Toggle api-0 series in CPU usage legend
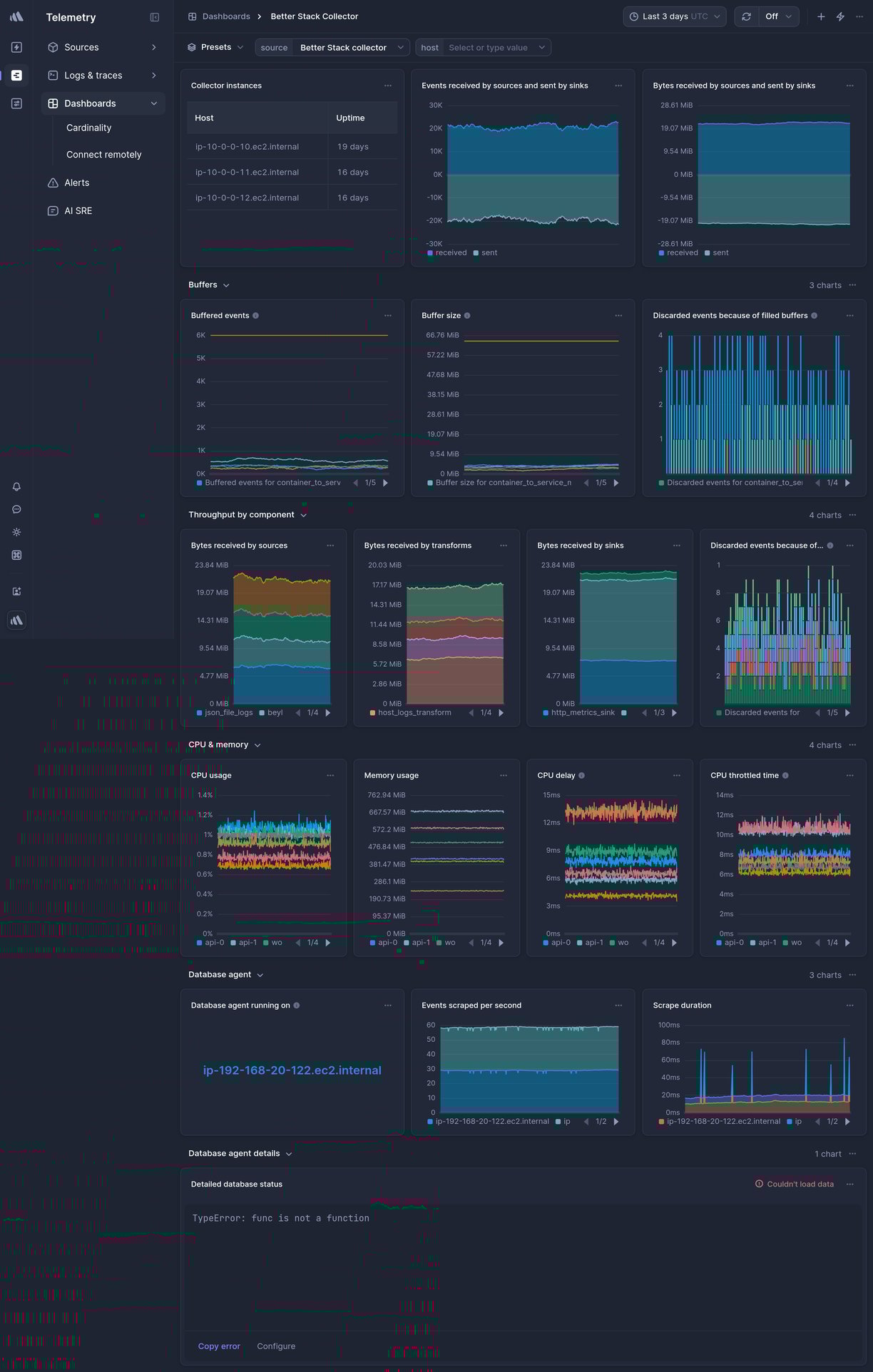The width and height of the screenshot is (873, 1372). click(210, 942)
